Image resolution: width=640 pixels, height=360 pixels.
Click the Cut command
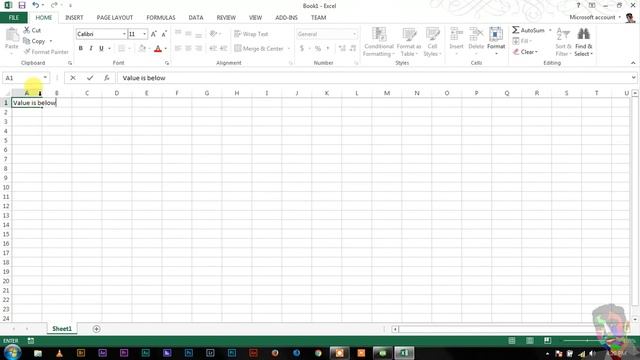point(32,30)
